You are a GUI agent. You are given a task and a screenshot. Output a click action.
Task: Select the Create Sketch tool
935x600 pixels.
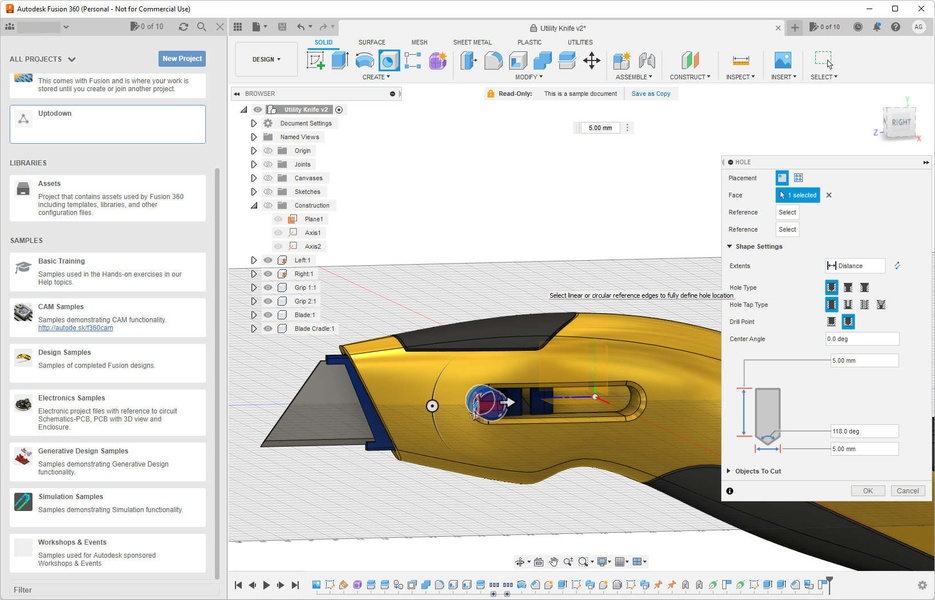(316, 61)
